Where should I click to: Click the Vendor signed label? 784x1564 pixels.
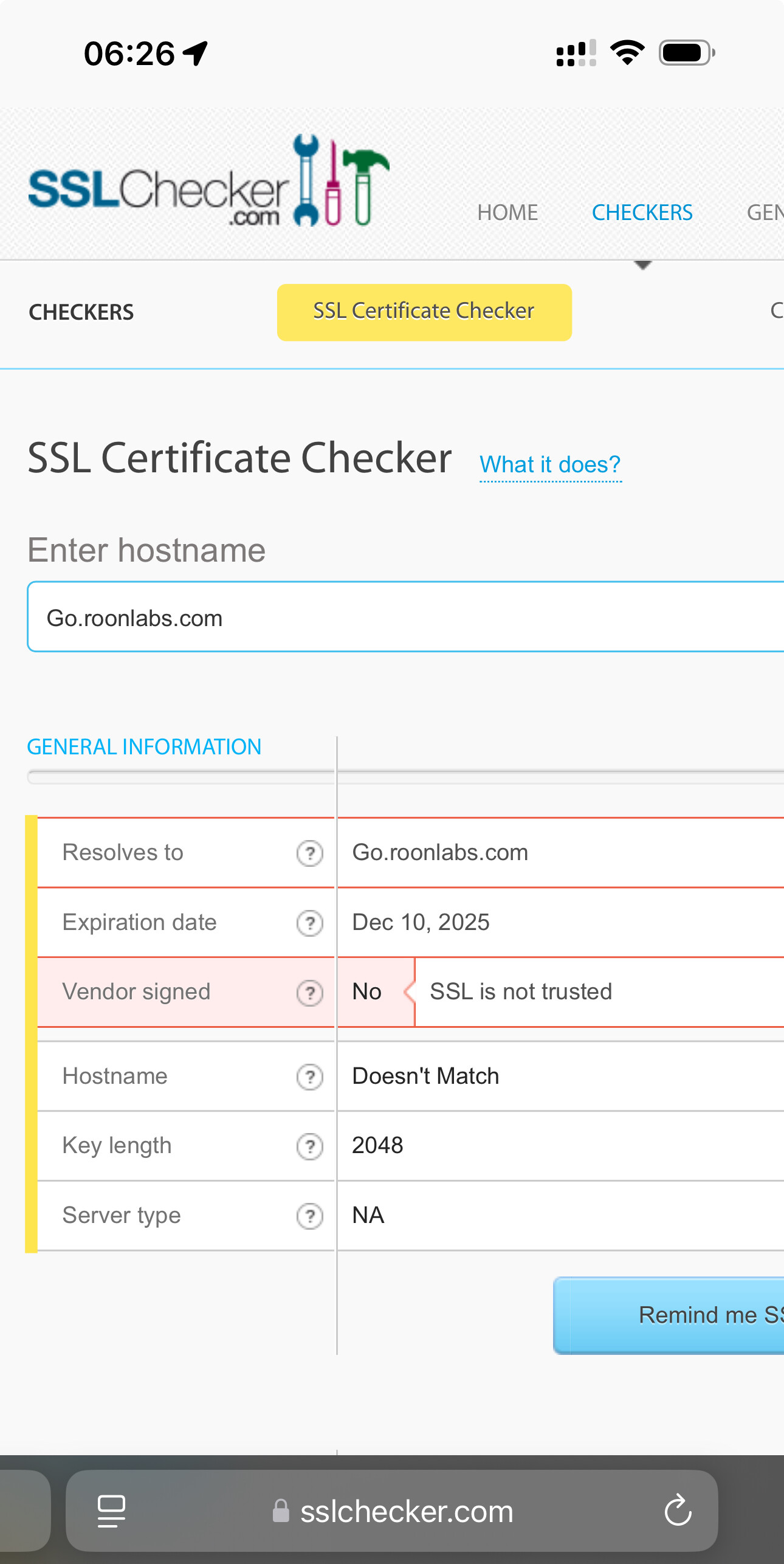137,992
